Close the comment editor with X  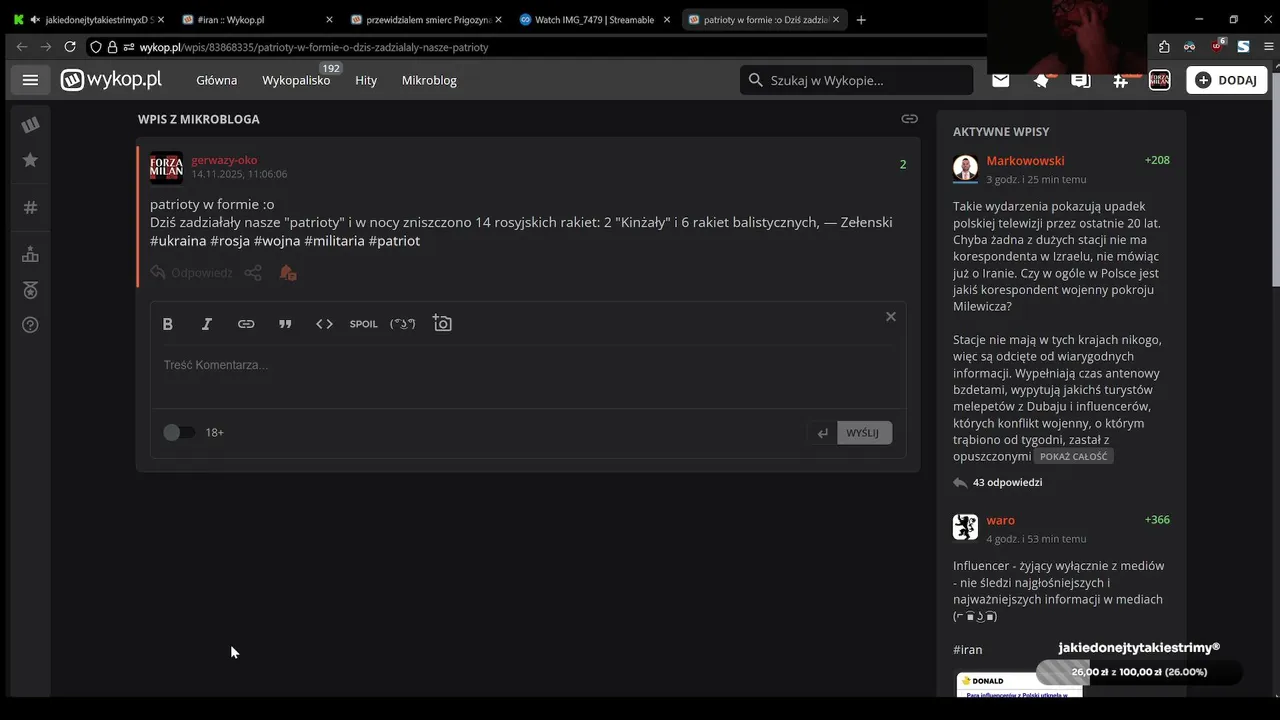coord(890,317)
